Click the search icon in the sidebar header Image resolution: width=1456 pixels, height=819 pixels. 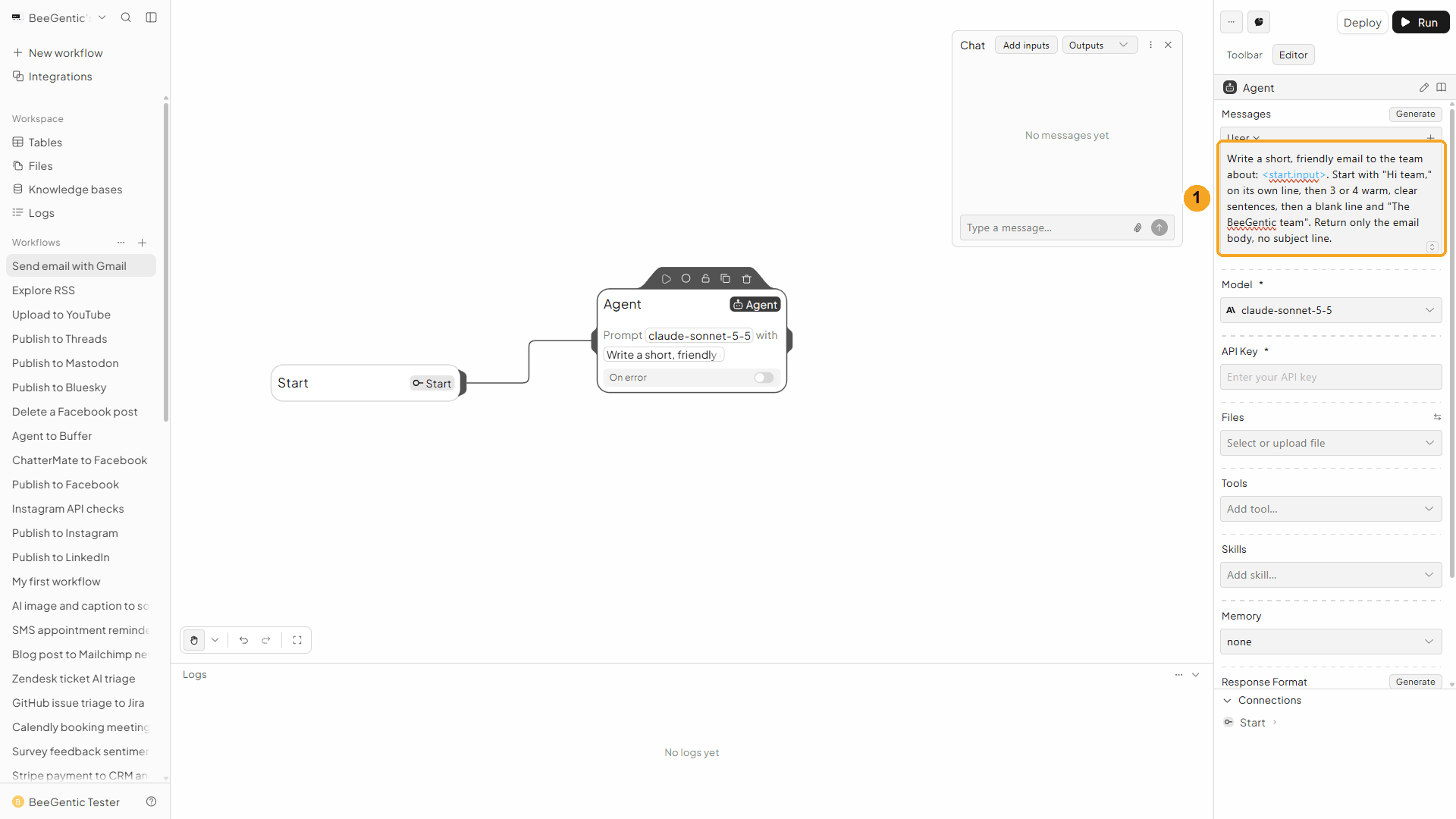pyautogui.click(x=126, y=17)
